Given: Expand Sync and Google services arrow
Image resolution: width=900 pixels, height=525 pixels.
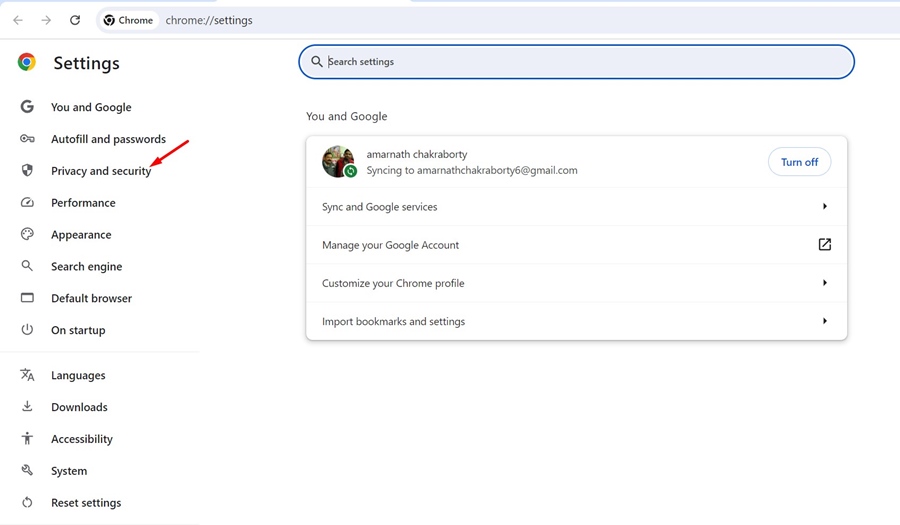Looking at the screenshot, I should point(825,206).
